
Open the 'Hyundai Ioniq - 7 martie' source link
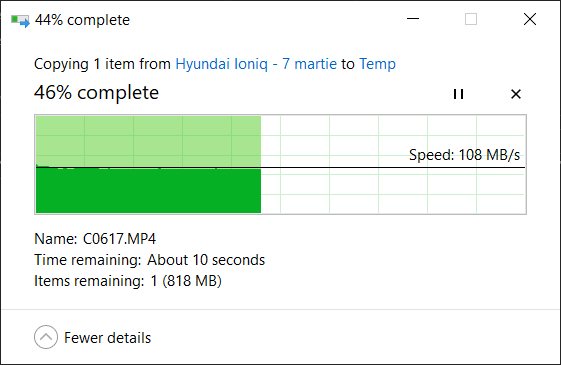[x=256, y=64]
